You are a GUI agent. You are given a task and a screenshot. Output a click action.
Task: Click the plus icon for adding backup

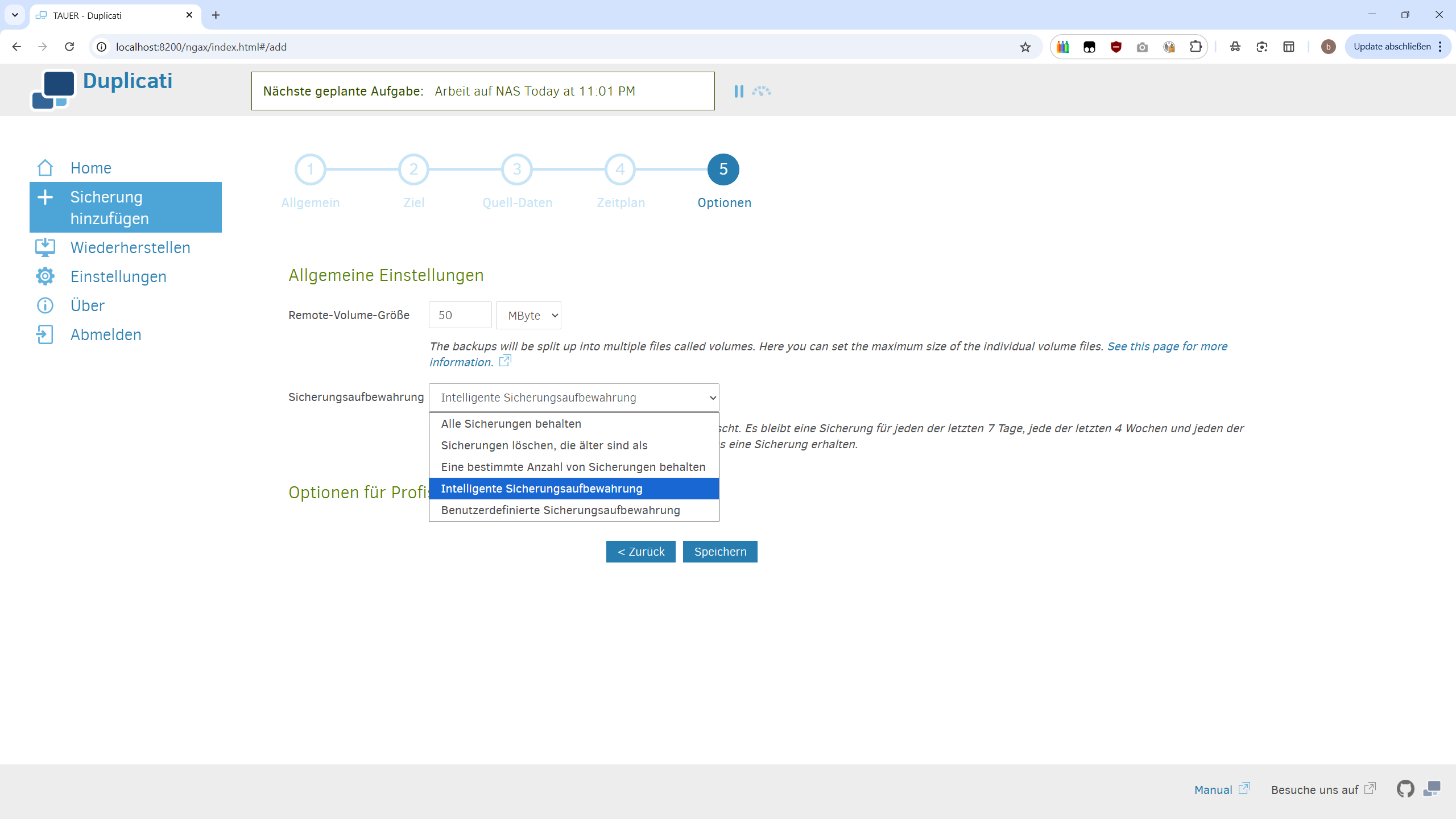coord(45,197)
